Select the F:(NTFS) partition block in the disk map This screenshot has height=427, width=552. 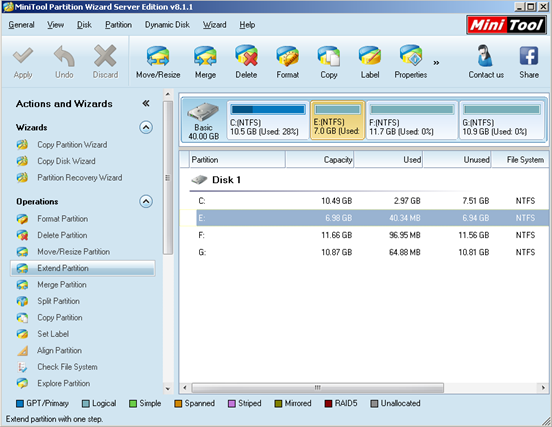[412, 120]
